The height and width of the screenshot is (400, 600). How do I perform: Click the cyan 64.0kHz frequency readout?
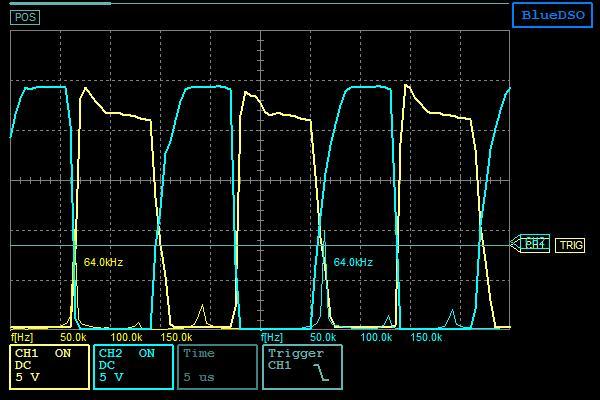coord(353,262)
